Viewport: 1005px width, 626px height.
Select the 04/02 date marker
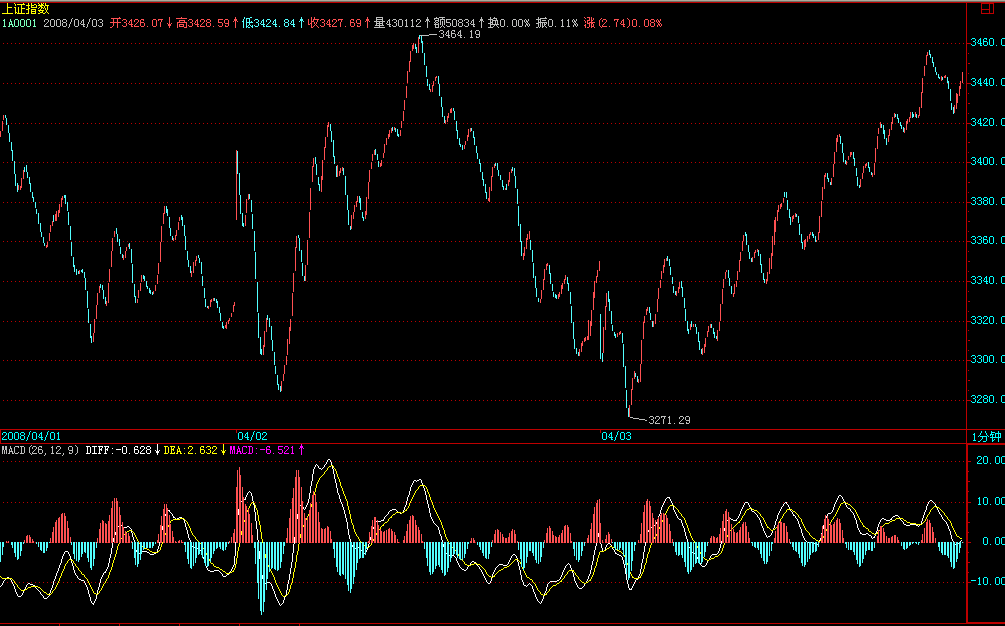click(251, 436)
